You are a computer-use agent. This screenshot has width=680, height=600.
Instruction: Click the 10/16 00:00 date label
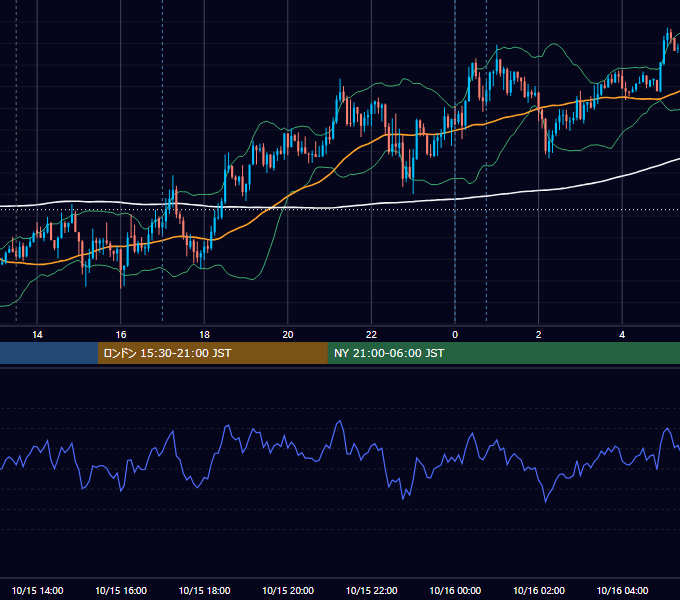coord(455,590)
